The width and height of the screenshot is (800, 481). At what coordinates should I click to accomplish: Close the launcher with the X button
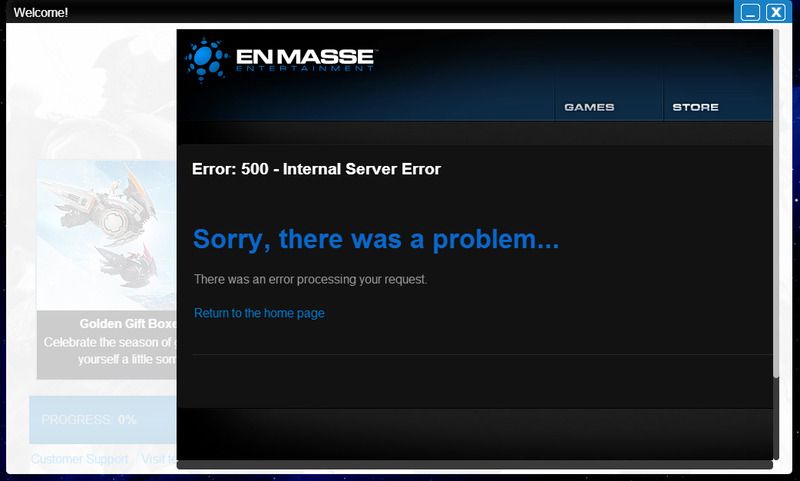tap(776, 12)
